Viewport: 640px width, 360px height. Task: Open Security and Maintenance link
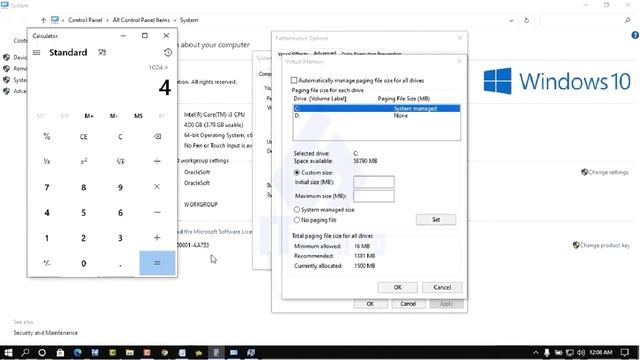[45, 333]
